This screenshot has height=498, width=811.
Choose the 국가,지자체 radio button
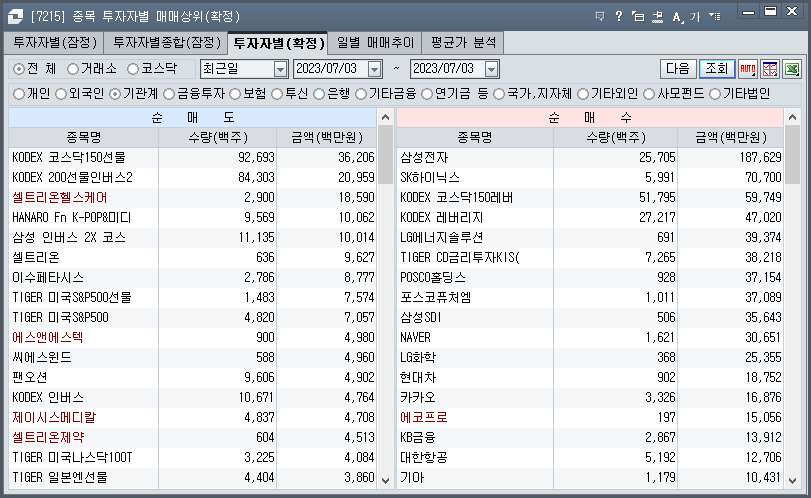pos(499,94)
